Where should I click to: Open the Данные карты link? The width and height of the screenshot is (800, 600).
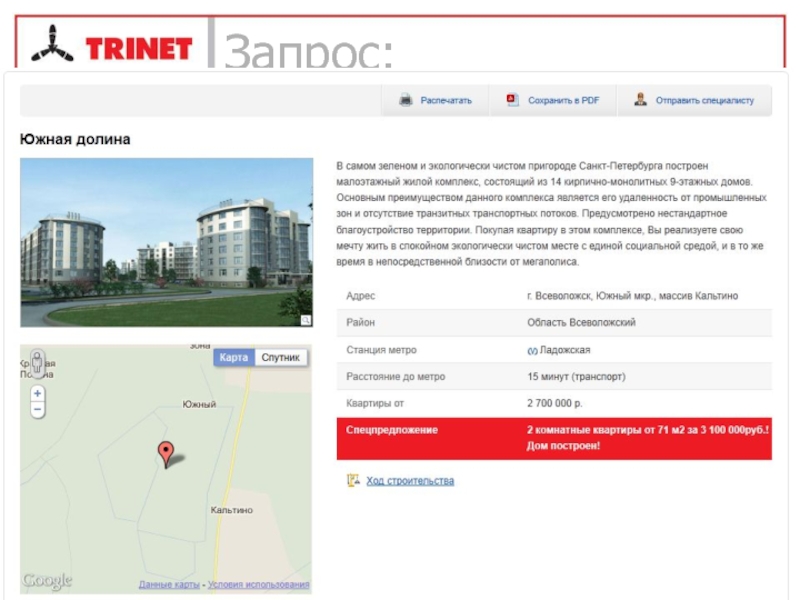(169, 585)
